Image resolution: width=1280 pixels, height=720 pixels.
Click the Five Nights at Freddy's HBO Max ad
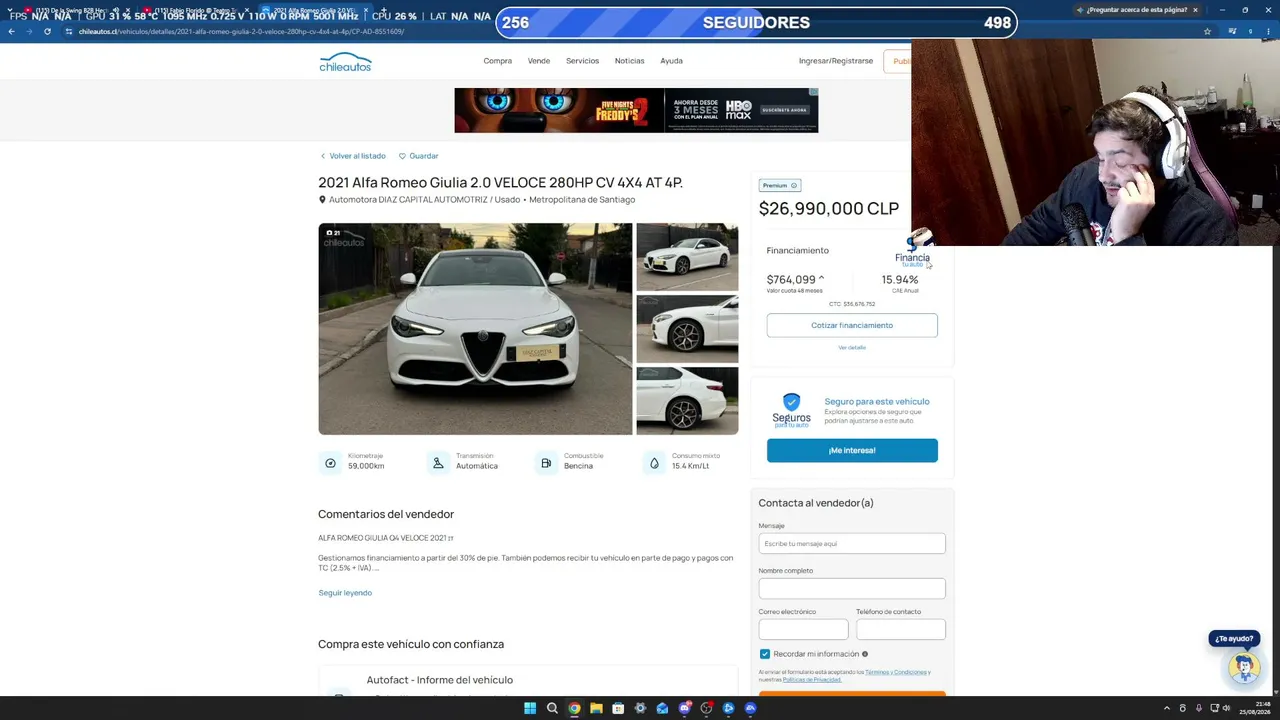point(636,110)
